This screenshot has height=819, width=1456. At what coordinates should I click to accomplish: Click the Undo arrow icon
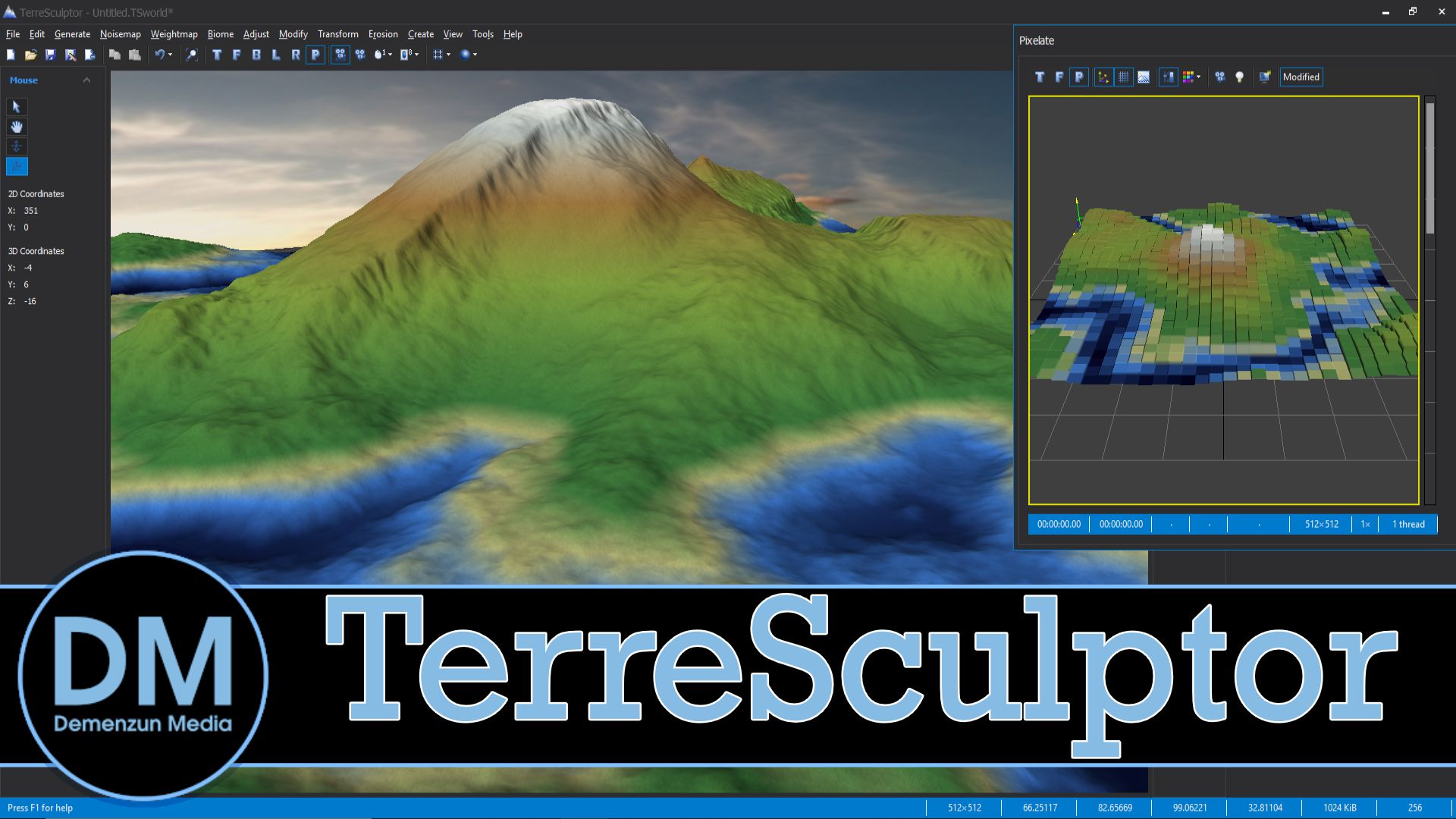[159, 55]
